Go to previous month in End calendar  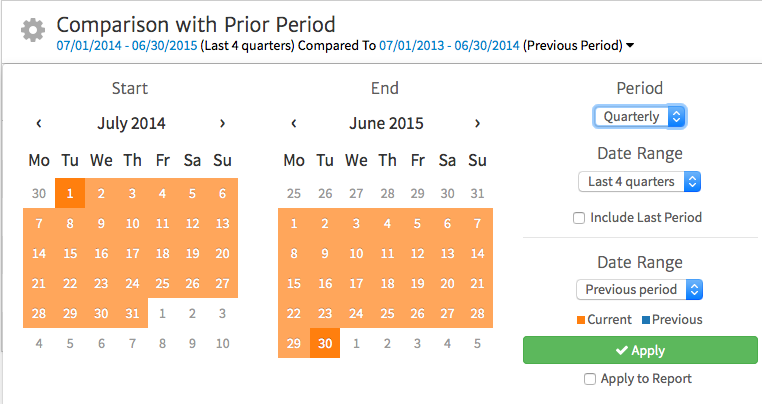[x=294, y=124]
